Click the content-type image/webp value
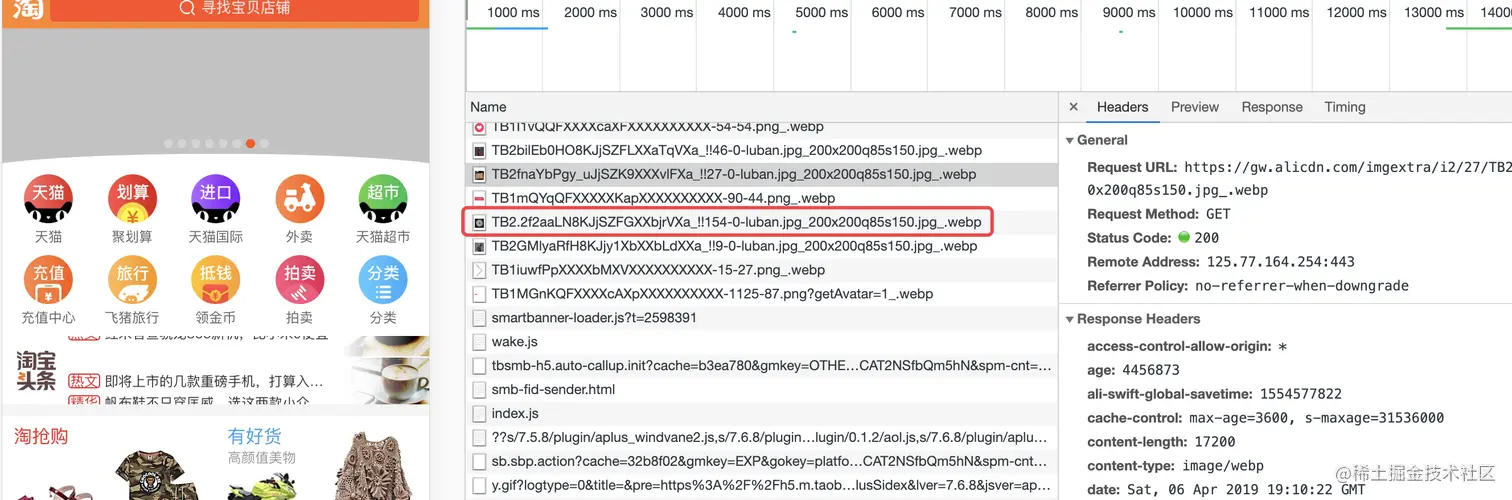1512x500 pixels. pos(1222,466)
